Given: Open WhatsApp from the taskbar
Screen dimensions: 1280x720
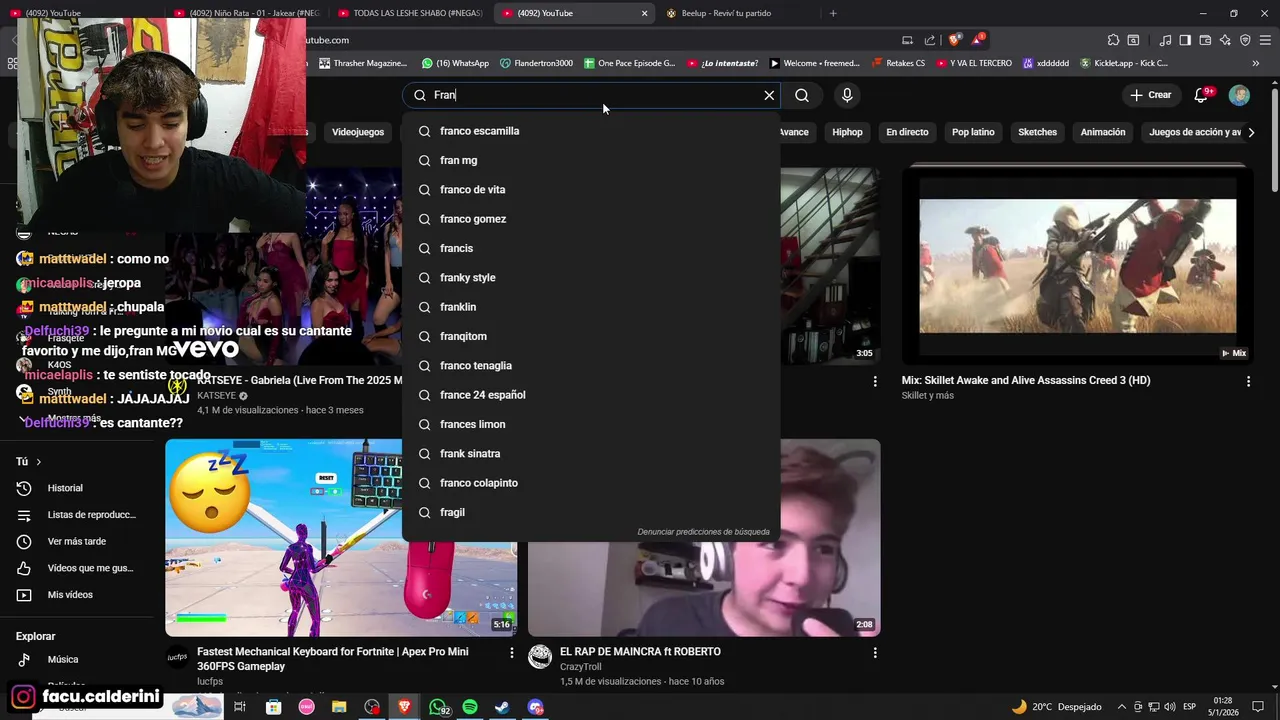Looking at the screenshot, I should click(x=438, y=707).
